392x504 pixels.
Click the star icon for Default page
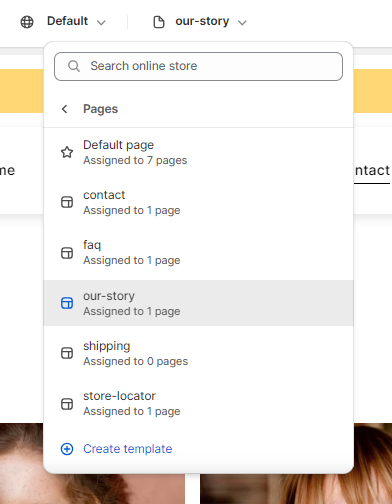click(x=67, y=152)
